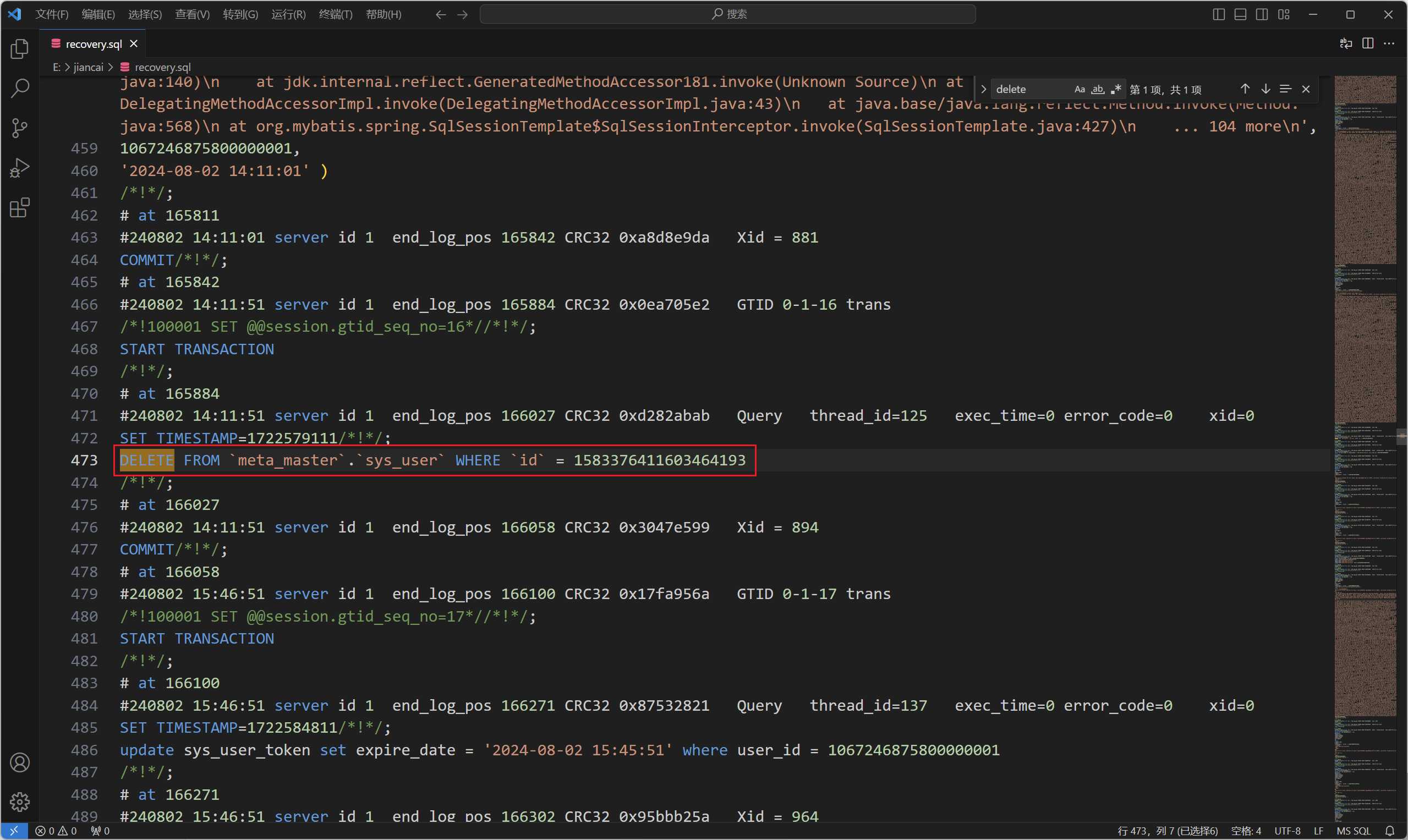Split the editor to the right
This screenshot has width=1408, height=840.
pos(1368,43)
